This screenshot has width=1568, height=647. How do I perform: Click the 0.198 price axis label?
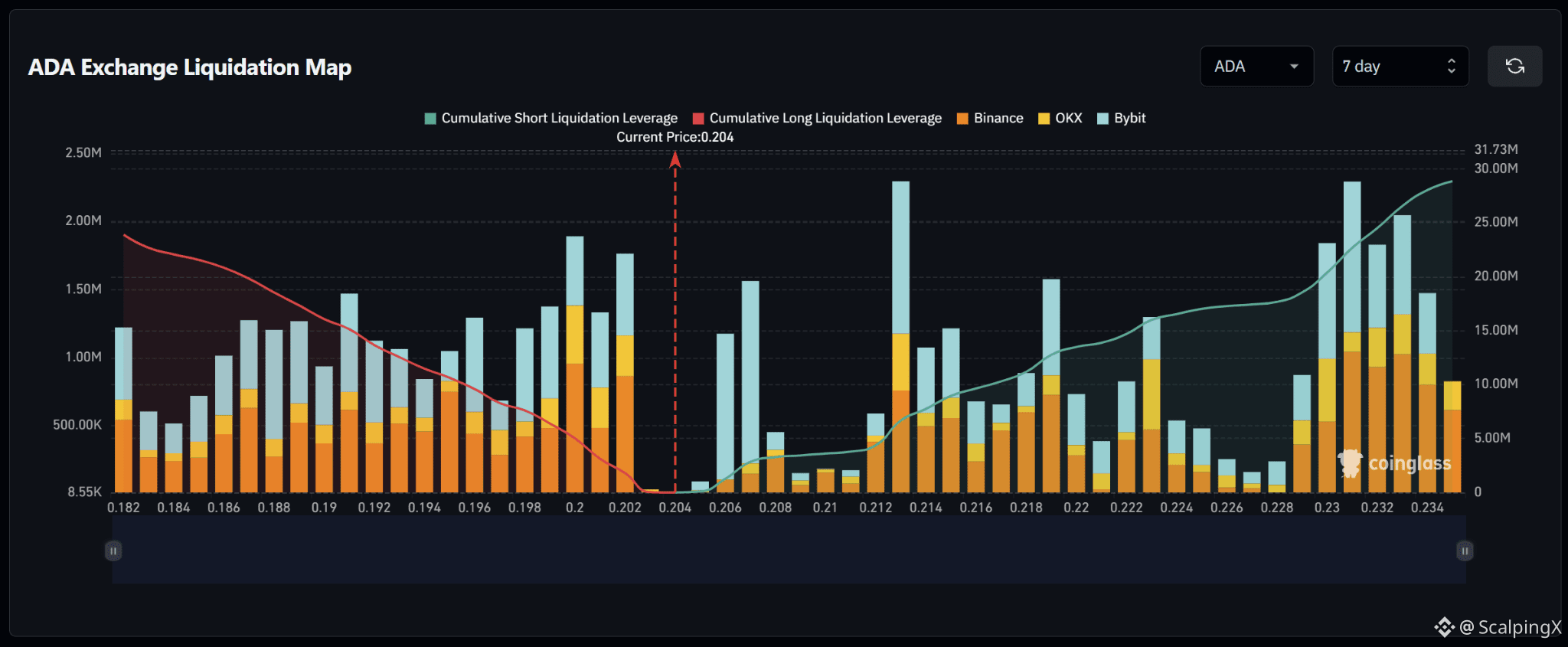pyautogui.click(x=524, y=508)
